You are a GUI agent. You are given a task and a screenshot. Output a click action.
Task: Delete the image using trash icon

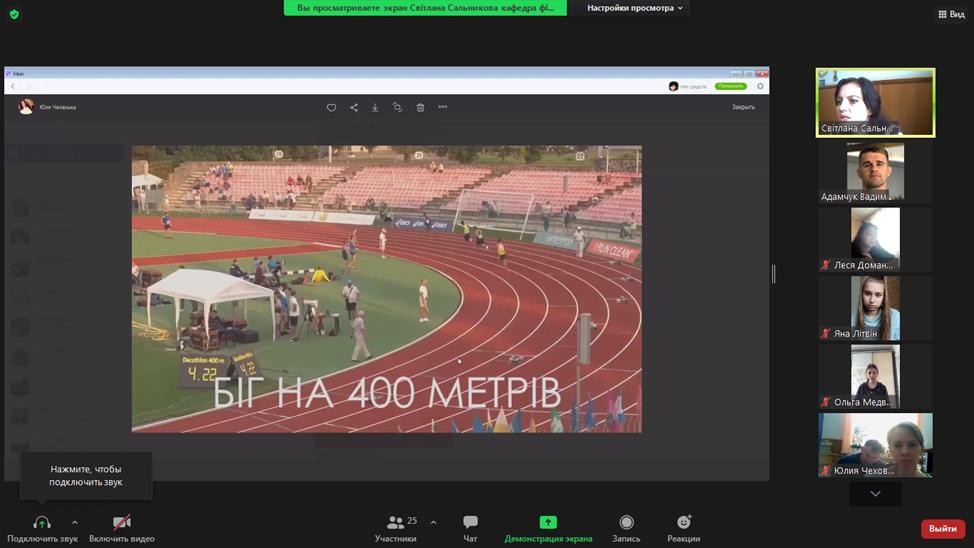pyautogui.click(x=420, y=107)
